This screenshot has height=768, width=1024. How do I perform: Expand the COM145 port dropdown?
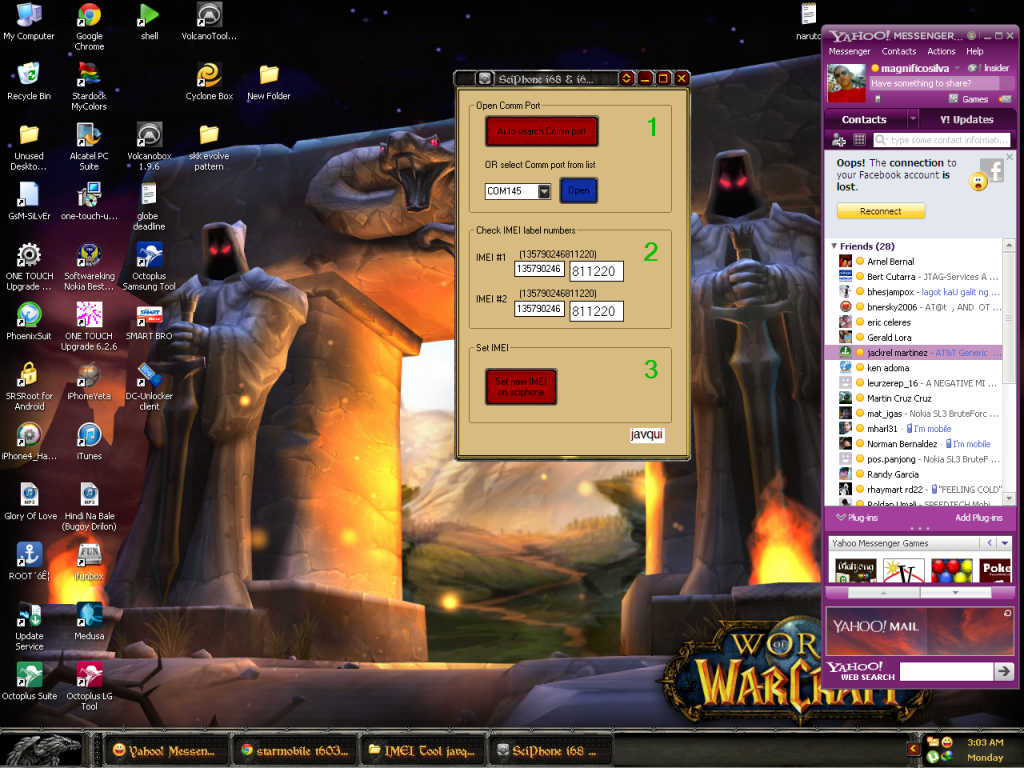pyautogui.click(x=544, y=191)
